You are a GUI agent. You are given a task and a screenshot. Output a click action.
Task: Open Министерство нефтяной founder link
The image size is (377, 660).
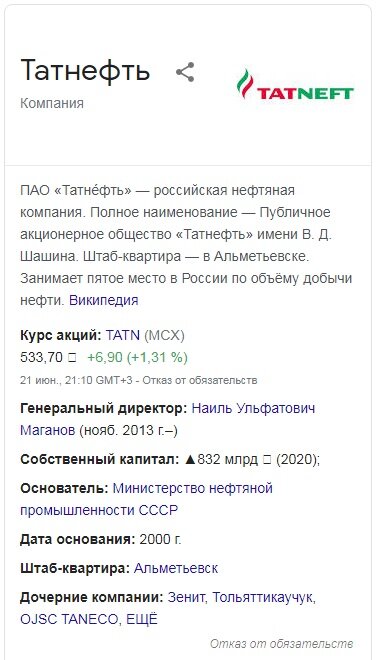[x=193, y=488]
